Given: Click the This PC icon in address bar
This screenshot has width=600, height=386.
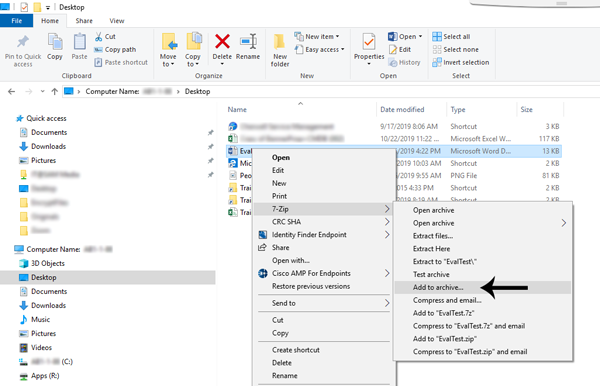Looking at the screenshot, I should (x=68, y=91).
